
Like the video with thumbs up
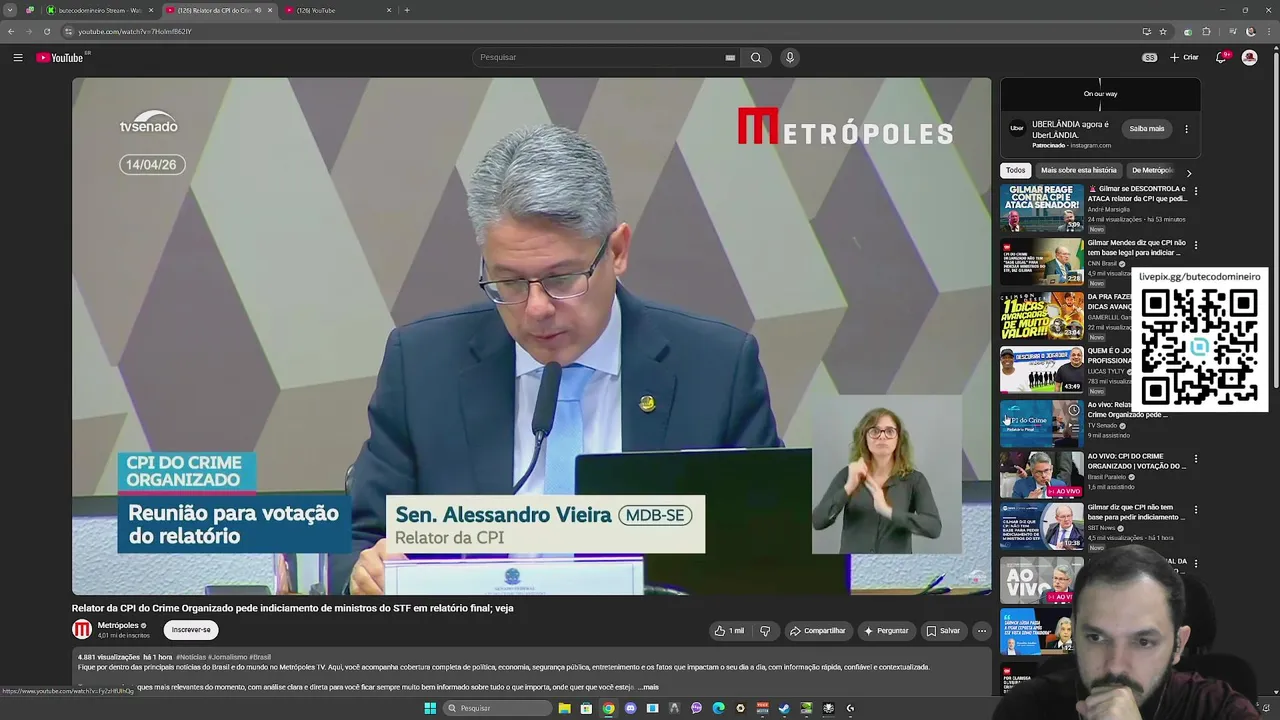(729, 631)
